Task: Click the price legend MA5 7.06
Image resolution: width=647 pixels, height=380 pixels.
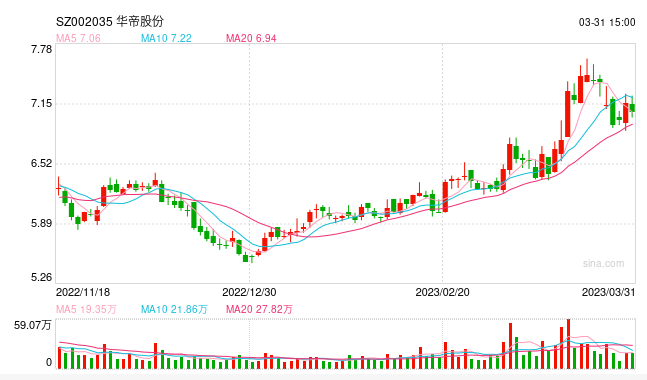Action: point(78,38)
